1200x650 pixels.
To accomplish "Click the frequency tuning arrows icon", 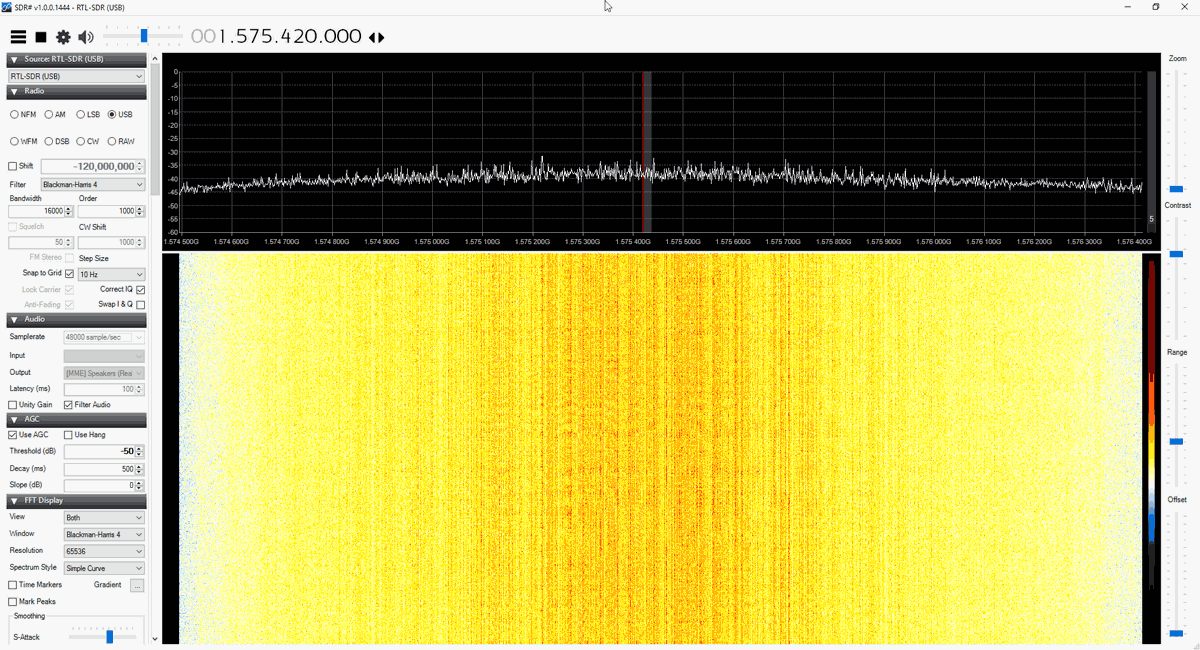I will pos(376,37).
